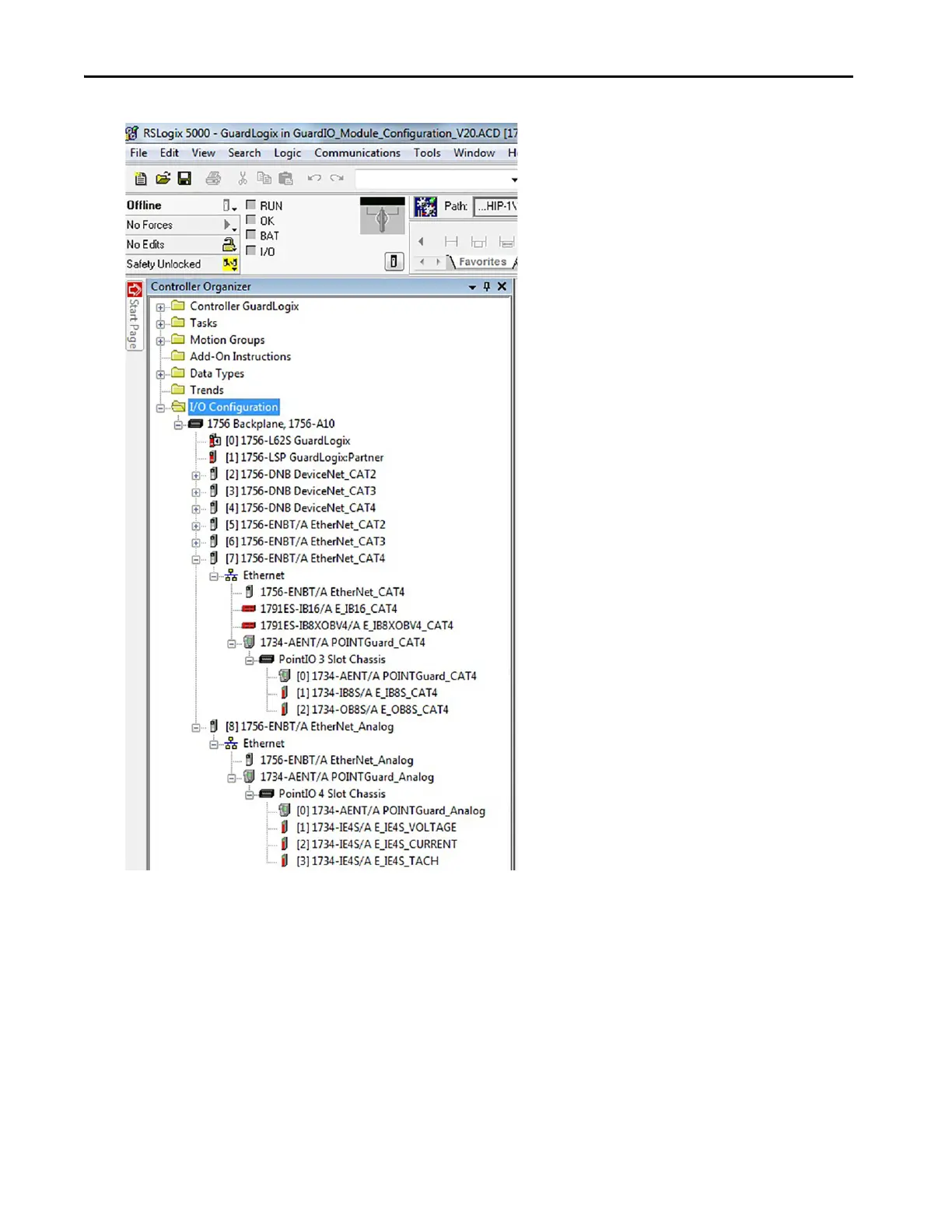
Task: Click the Open file toolbar icon
Action: [163, 179]
